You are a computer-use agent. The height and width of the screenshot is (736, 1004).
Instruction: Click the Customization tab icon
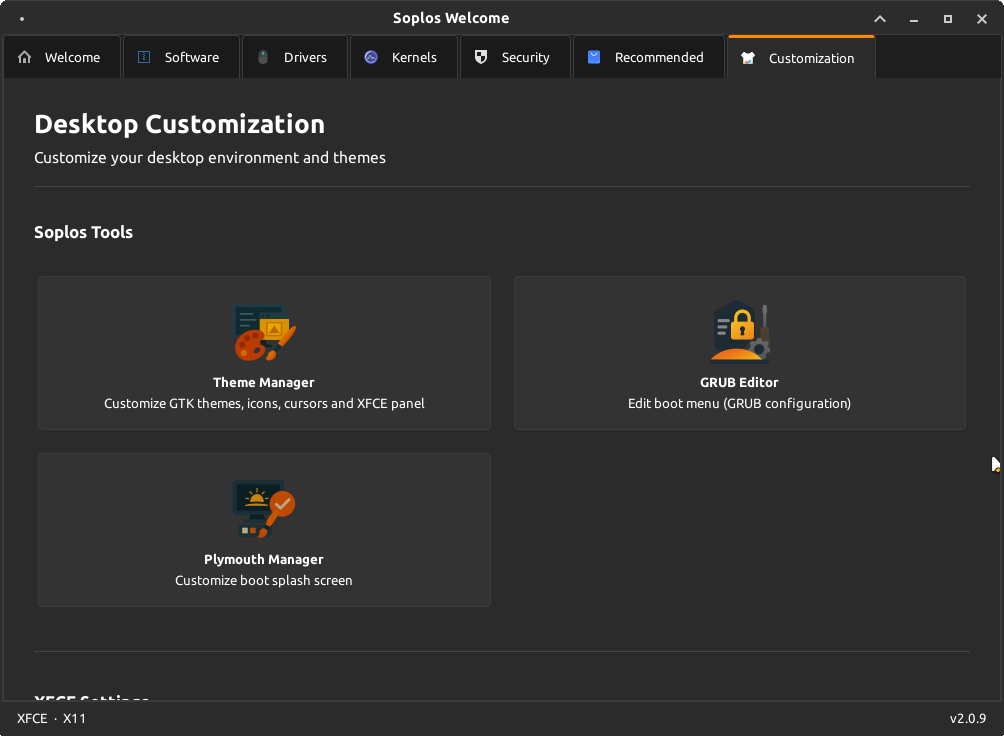coord(748,58)
